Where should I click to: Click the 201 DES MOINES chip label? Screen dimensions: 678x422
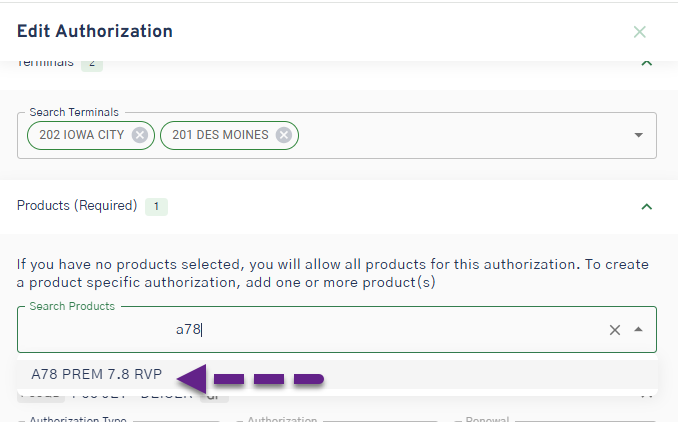220,135
